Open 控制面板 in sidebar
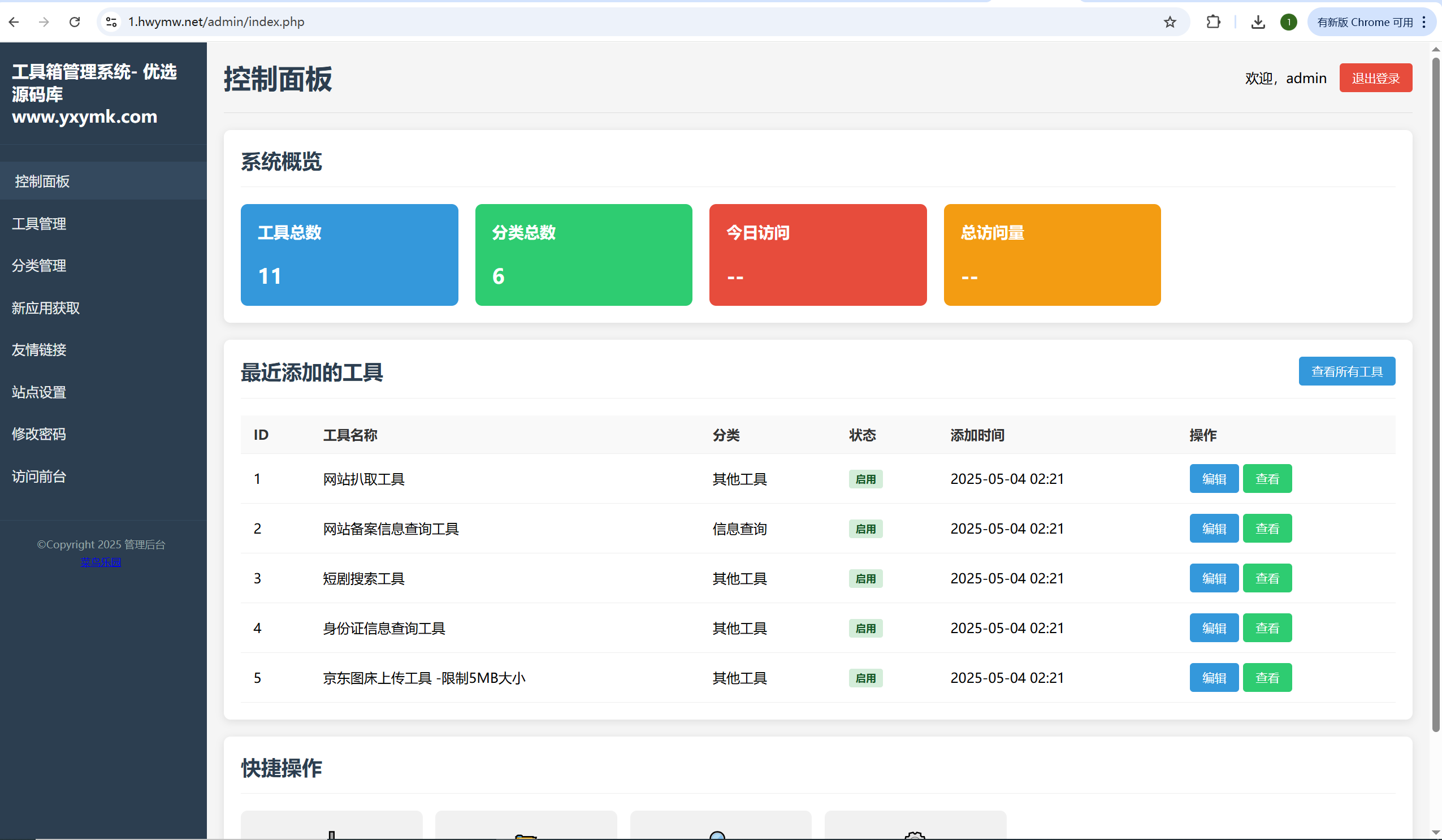Image resolution: width=1442 pixels, height=840 pixels. [103, 181]
